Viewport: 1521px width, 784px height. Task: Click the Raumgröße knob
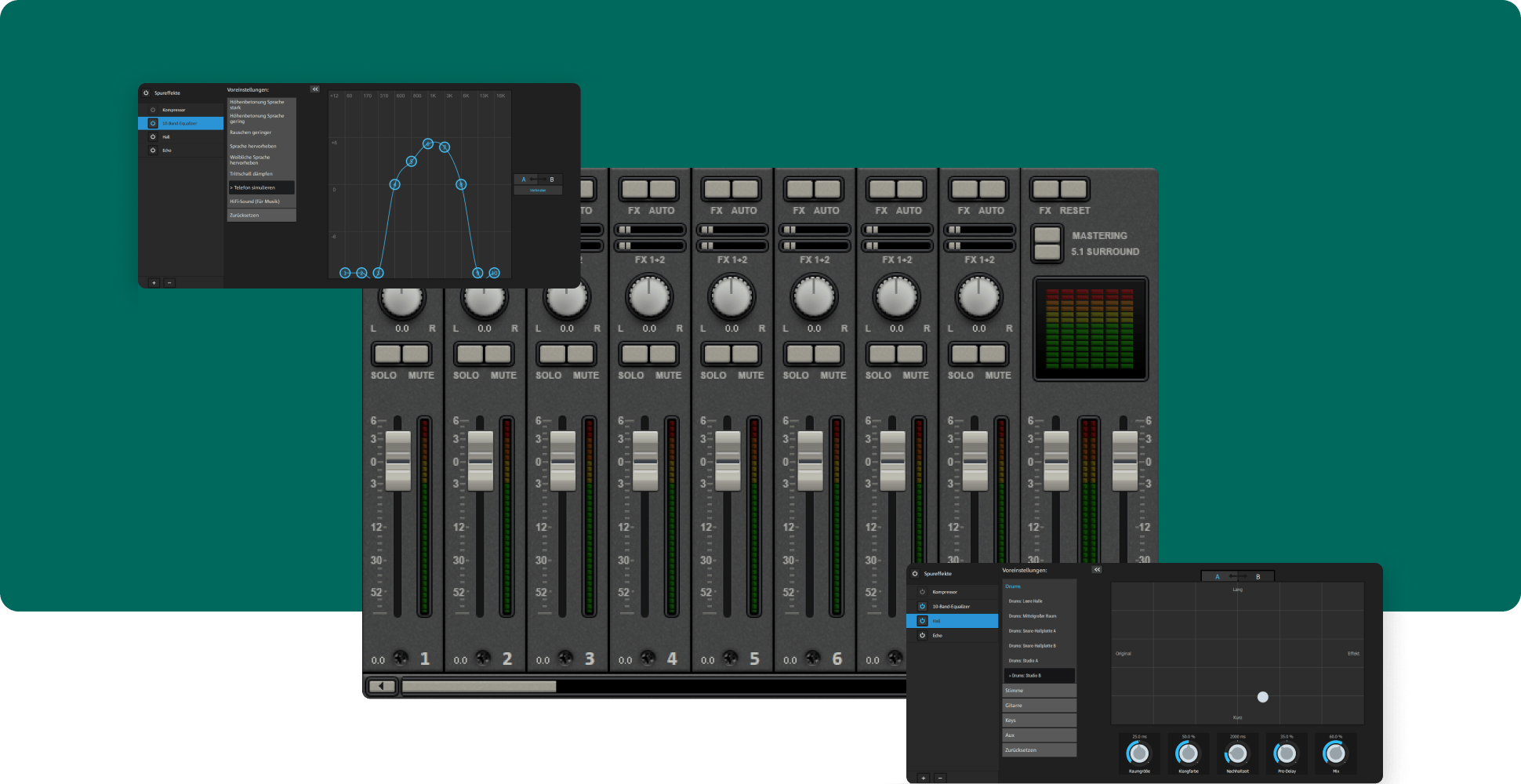click(1138, 753)
